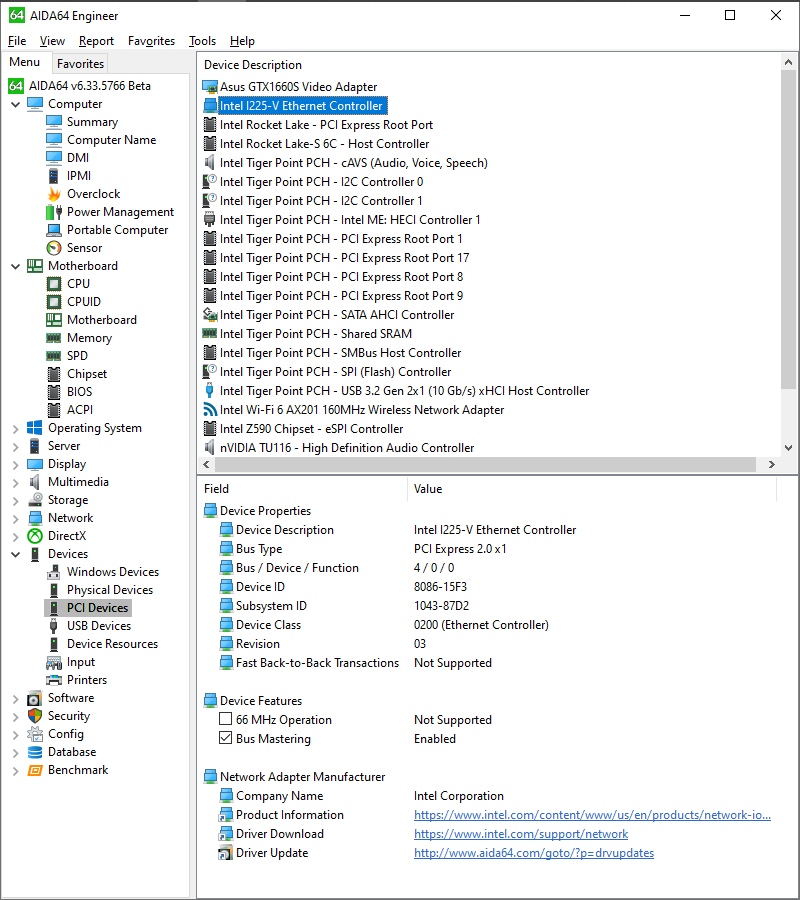Switch to the Favorites tab

tap(80, 63)
